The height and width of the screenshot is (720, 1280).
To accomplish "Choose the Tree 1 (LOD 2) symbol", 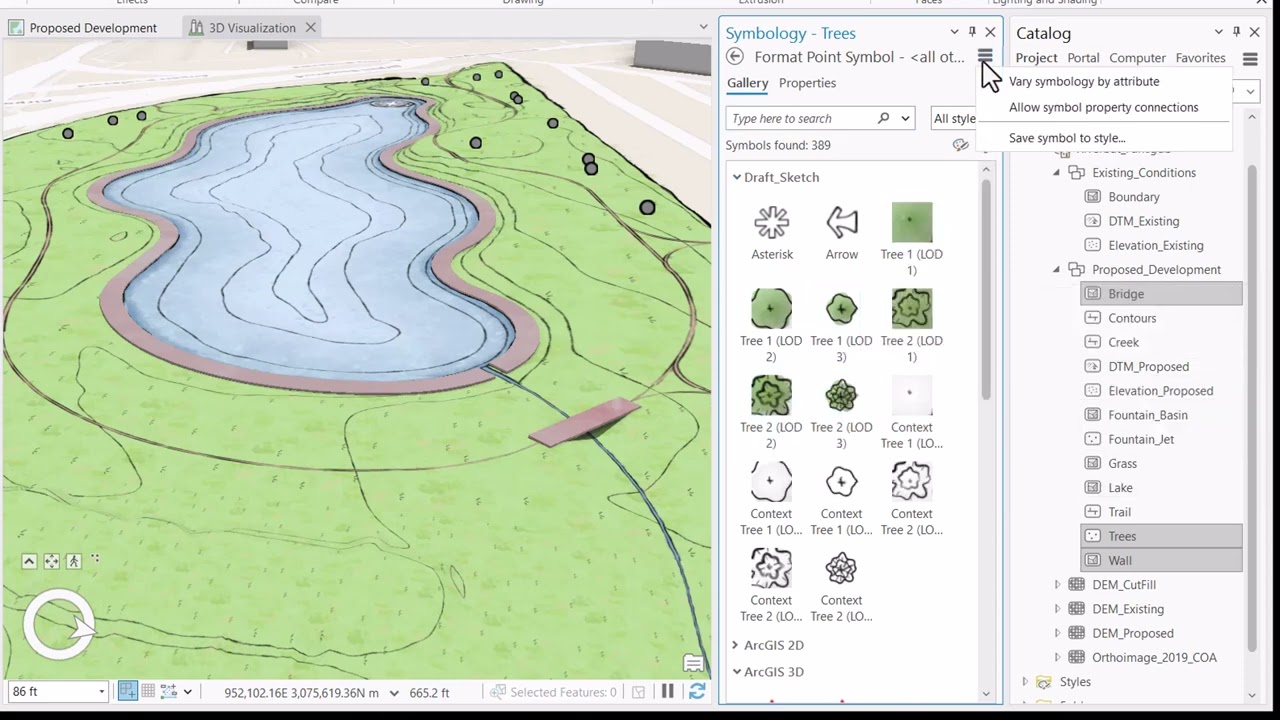I will [x=771, y=326].
